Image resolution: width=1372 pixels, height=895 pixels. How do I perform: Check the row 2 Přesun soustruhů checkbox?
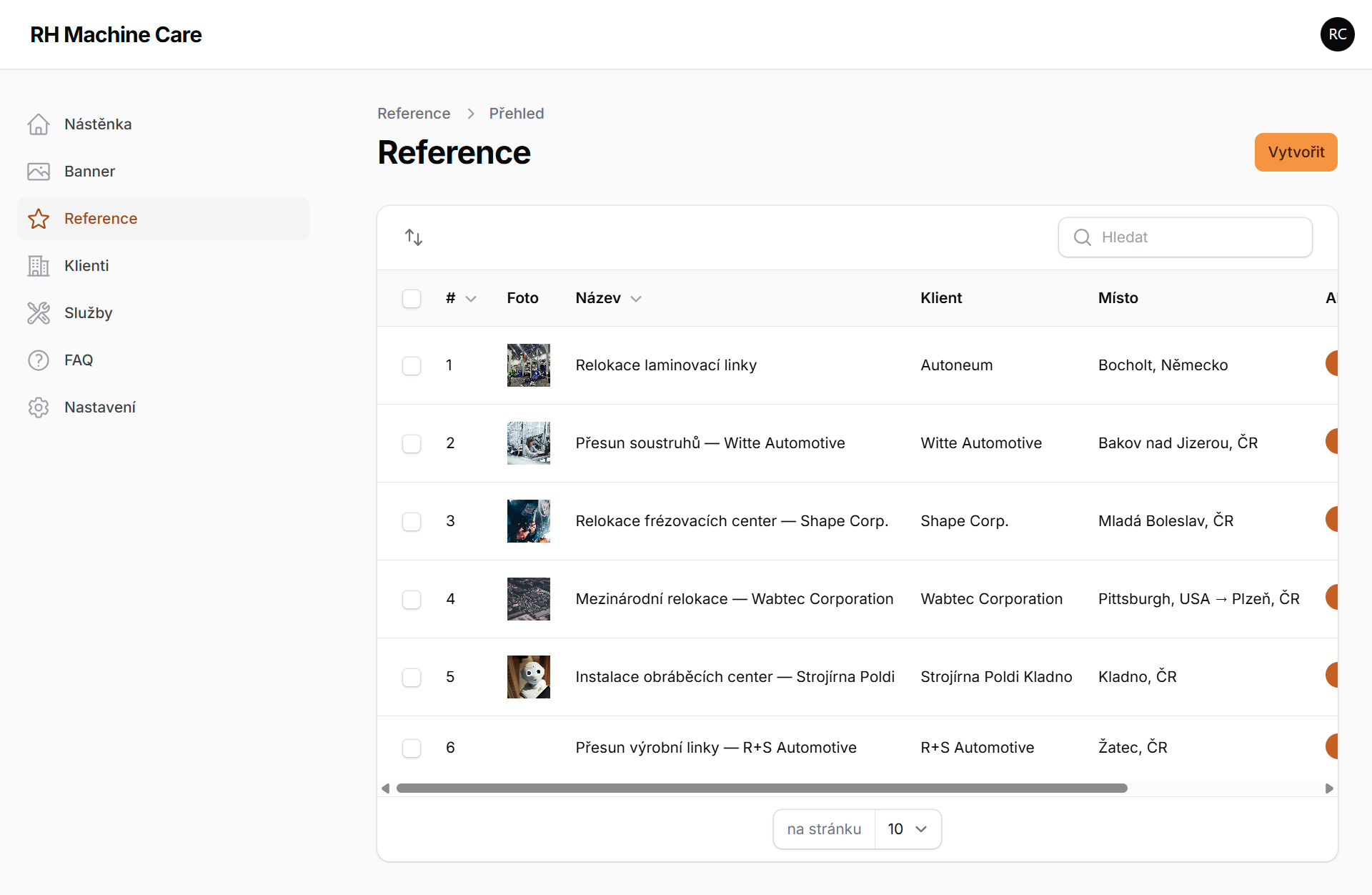click(412, 444)
